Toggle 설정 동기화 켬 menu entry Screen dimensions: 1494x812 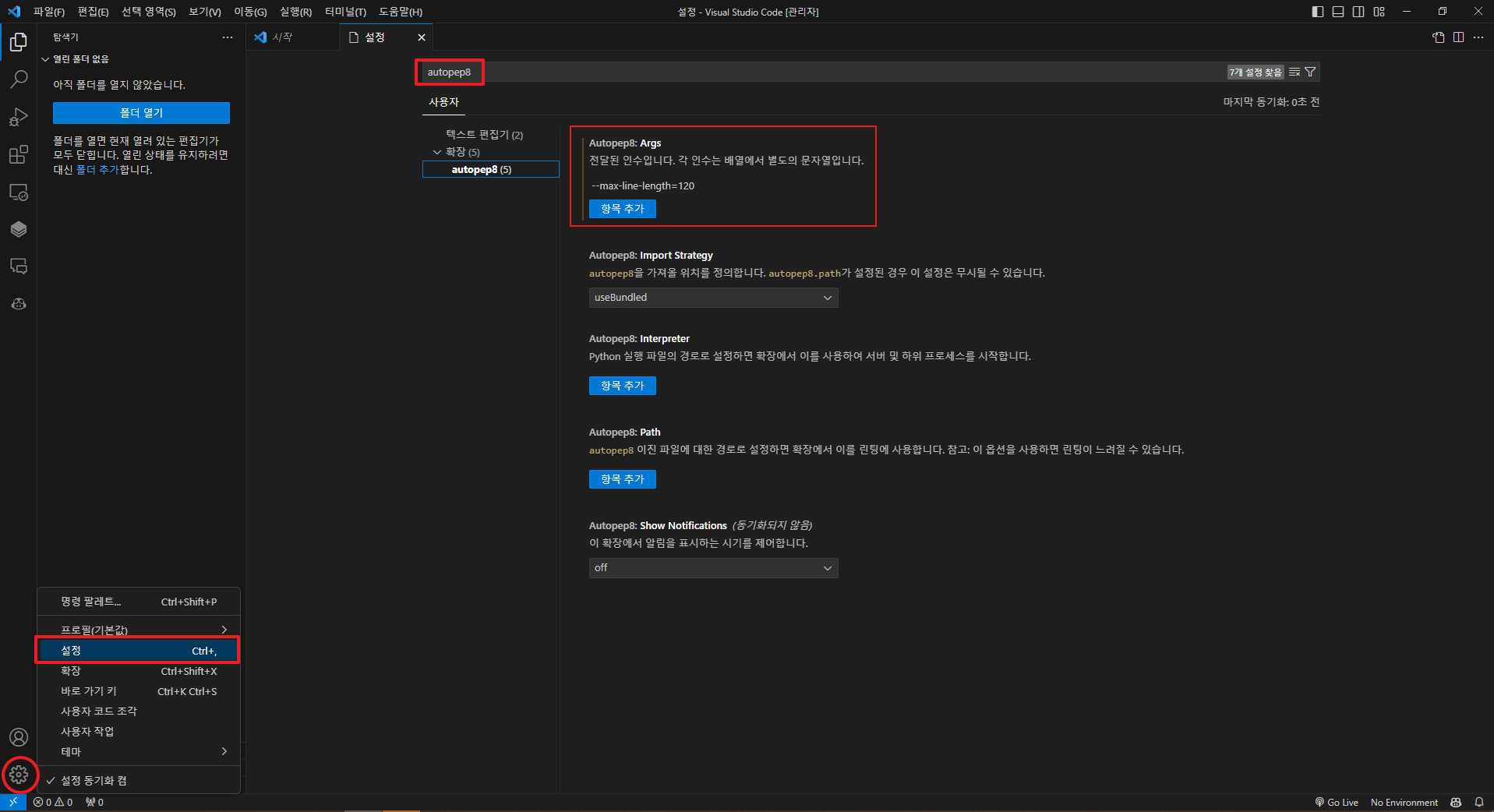point(139,780)
